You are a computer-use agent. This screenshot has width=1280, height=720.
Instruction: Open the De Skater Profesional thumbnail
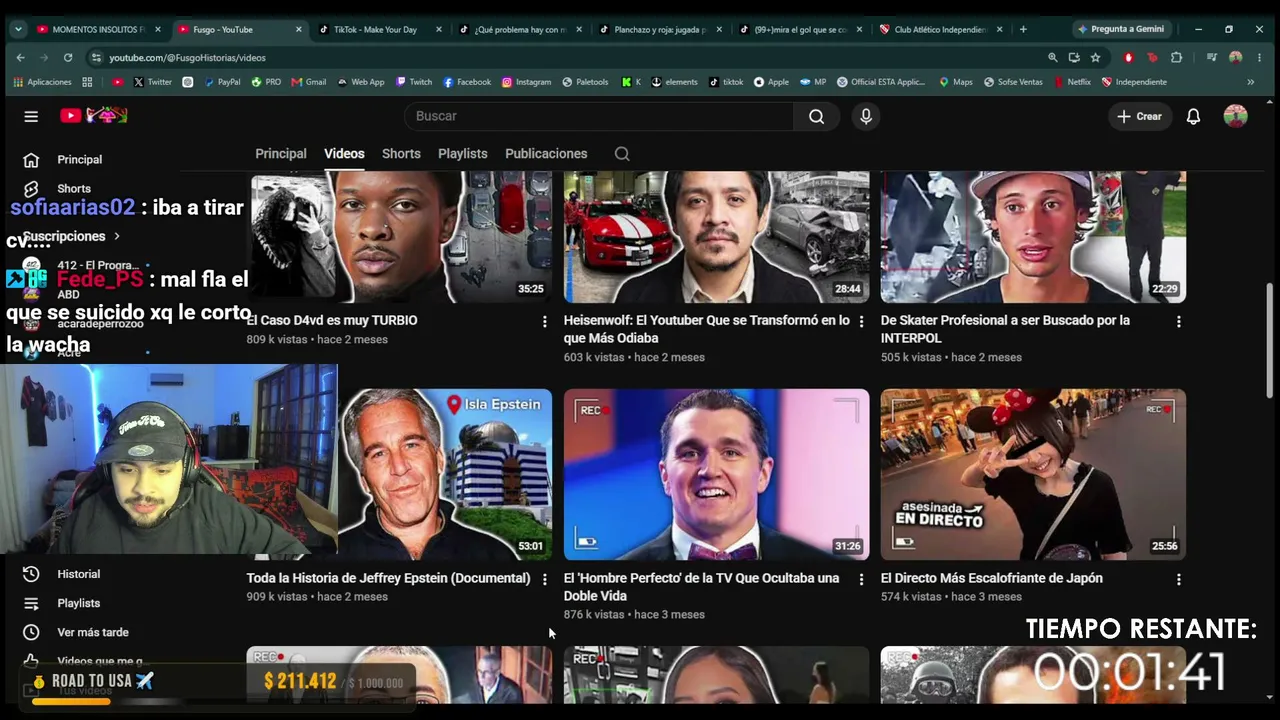1034,237
